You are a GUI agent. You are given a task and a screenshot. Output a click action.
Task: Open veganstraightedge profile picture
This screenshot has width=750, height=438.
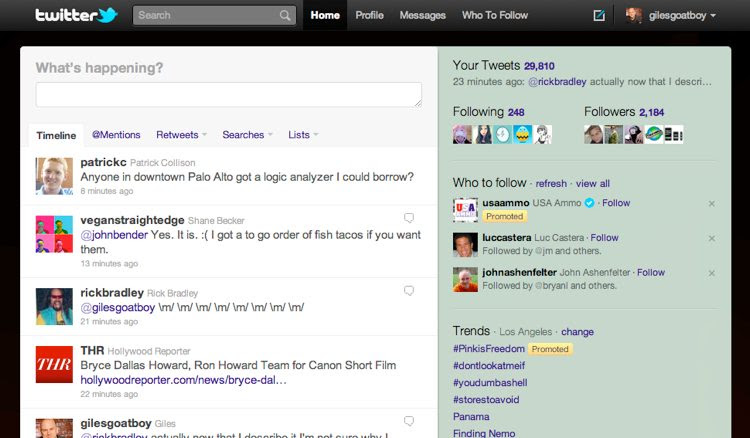(54, 234)
